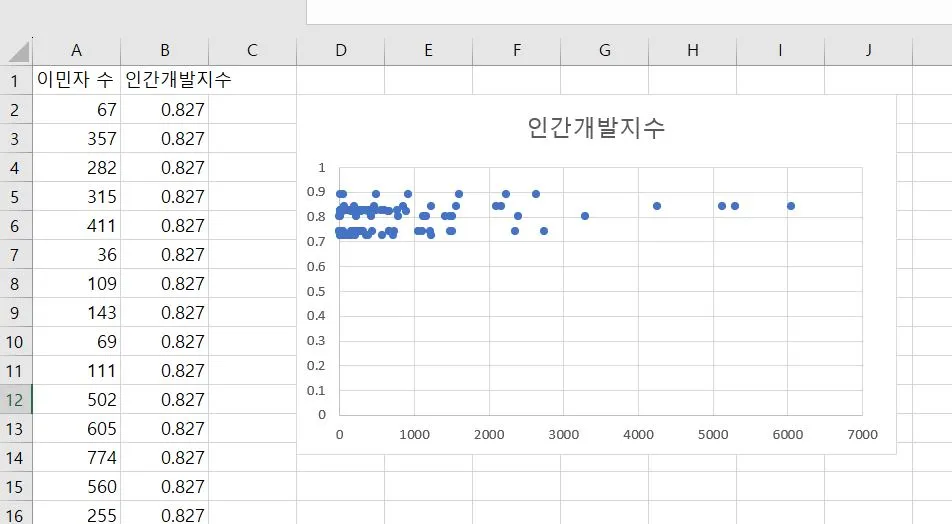The image size is (952, 524).
Task: Select column D header
Action: tap(341, 50)
